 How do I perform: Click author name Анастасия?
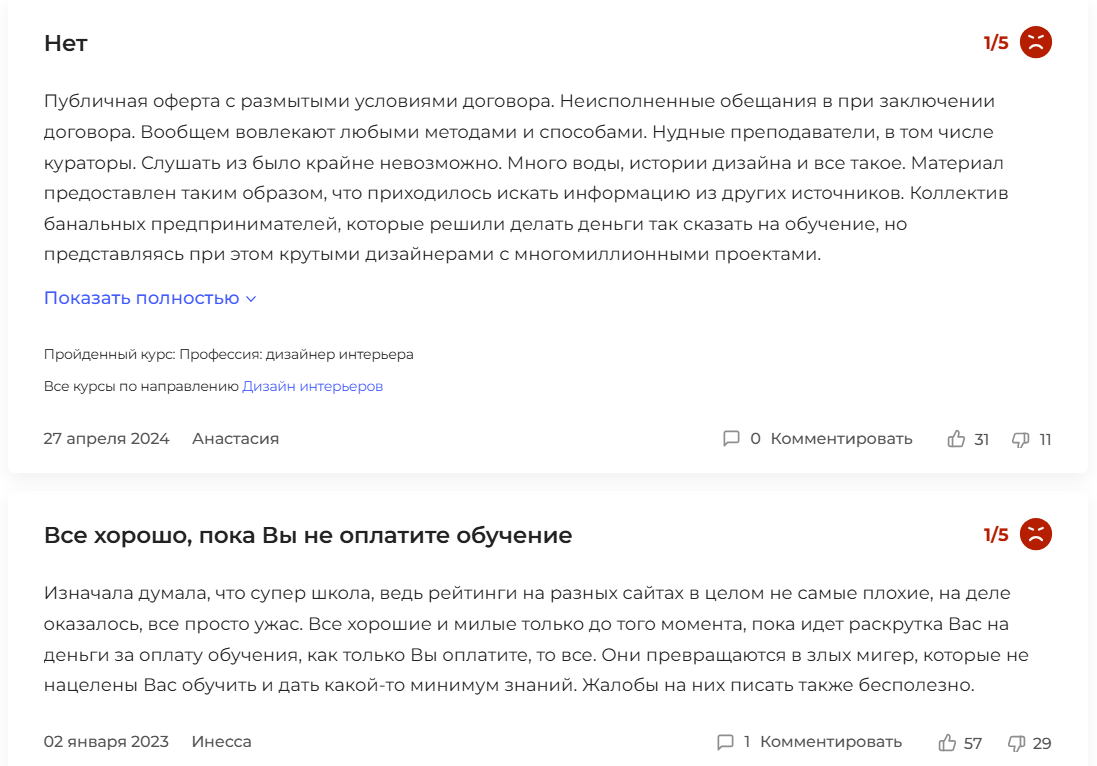(235, 439)
